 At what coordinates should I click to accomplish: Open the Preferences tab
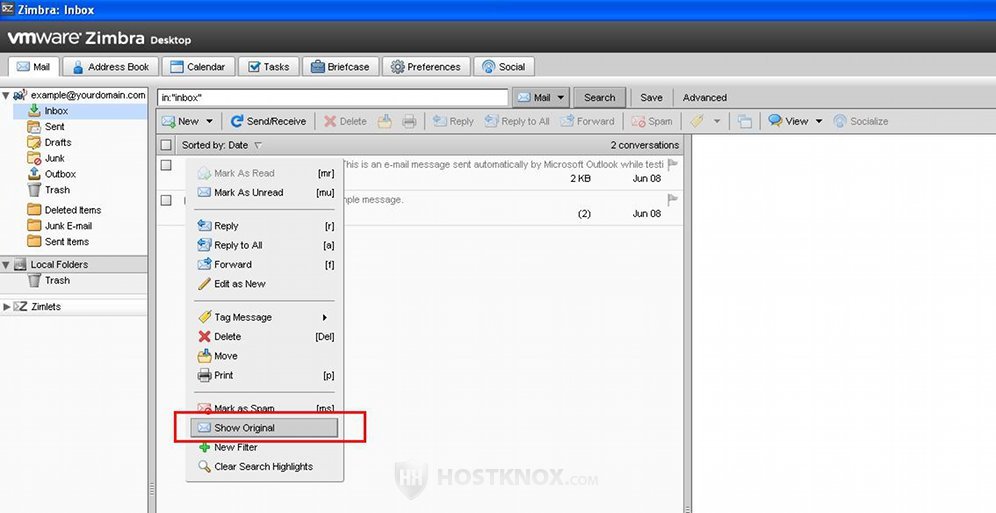click(426, 67)
